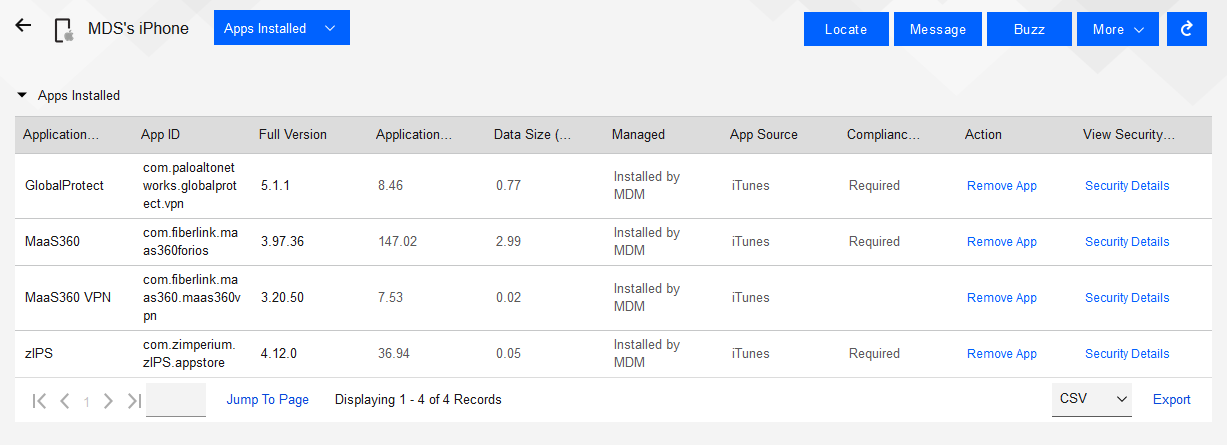Viewport: 1227px width, 445px height.
Task: Click the back arrow icon
Action: pos(23,26)
